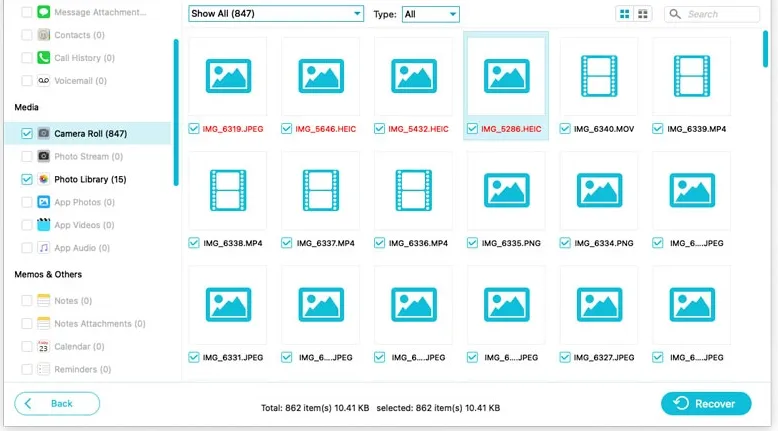The width and height of the screenshot is (778, 431).
Task: Select the IMG_6327.JPEG image thumbnail
Action: pyautogui.click(x=599, y=305)
